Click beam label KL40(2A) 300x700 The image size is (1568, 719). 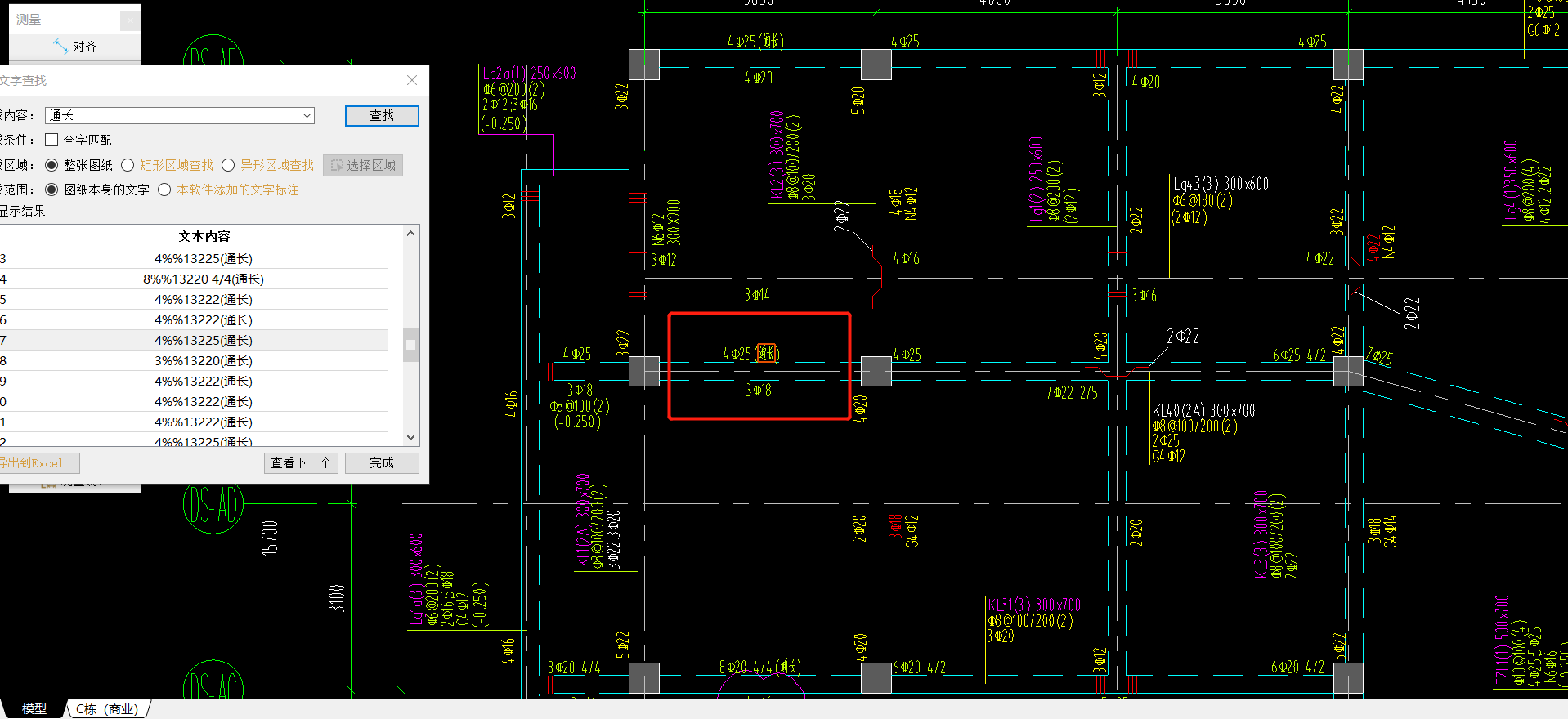[1203, 410]
